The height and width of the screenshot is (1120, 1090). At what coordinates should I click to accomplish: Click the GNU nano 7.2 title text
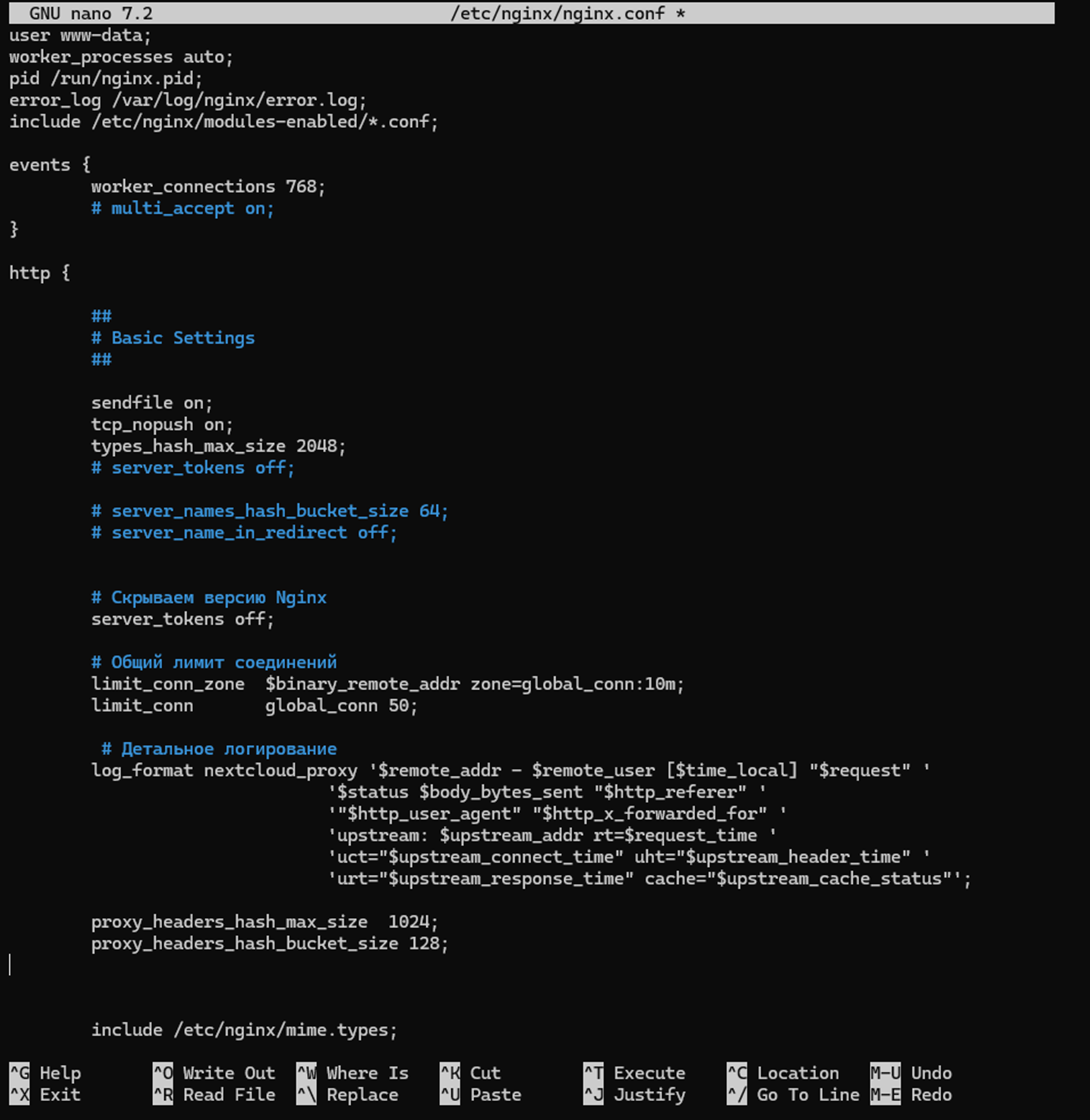pyautogui.click(x=91, y=13)
